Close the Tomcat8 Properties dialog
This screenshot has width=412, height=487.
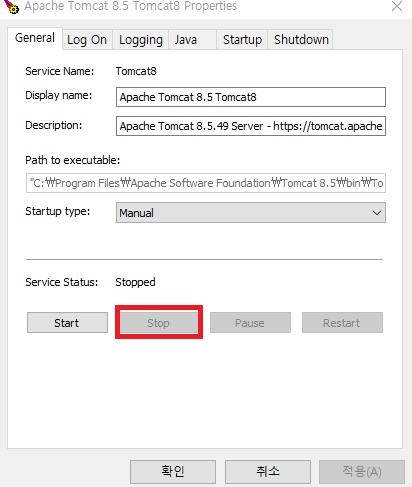tap(397, 6)
